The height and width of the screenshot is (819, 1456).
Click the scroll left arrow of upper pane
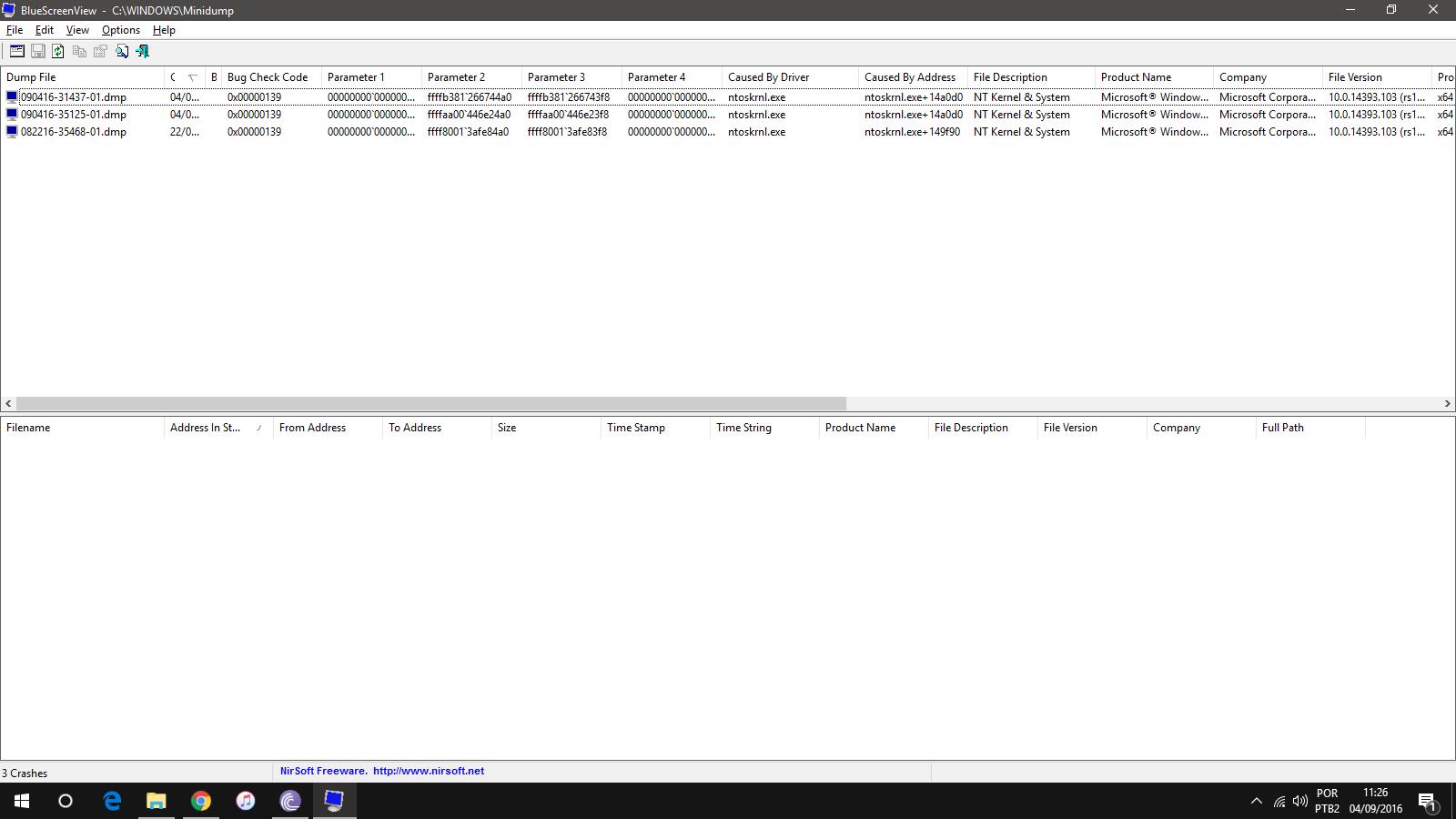click(x=8, y=403)
